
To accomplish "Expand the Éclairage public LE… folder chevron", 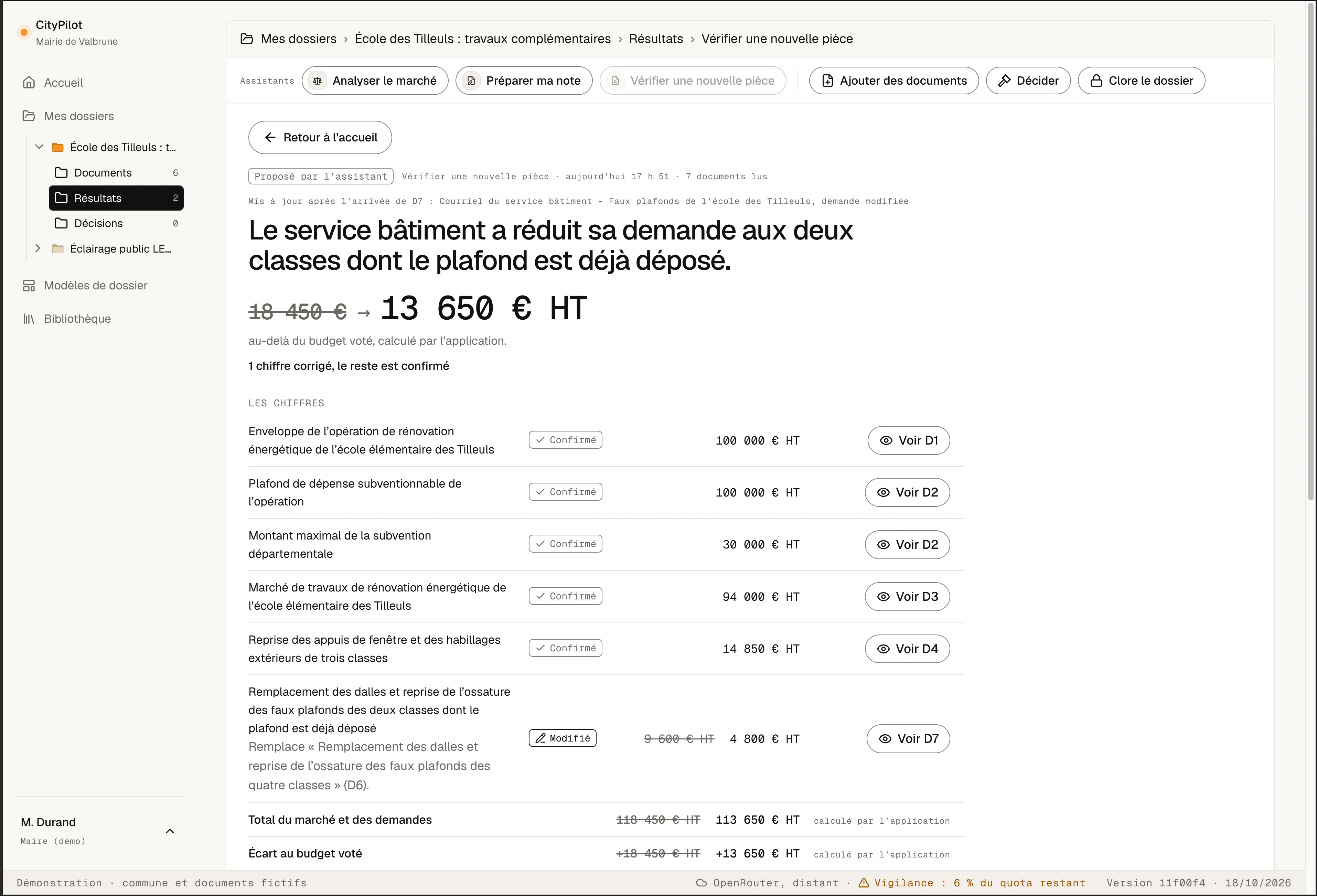I will click(x=38, y=248).
